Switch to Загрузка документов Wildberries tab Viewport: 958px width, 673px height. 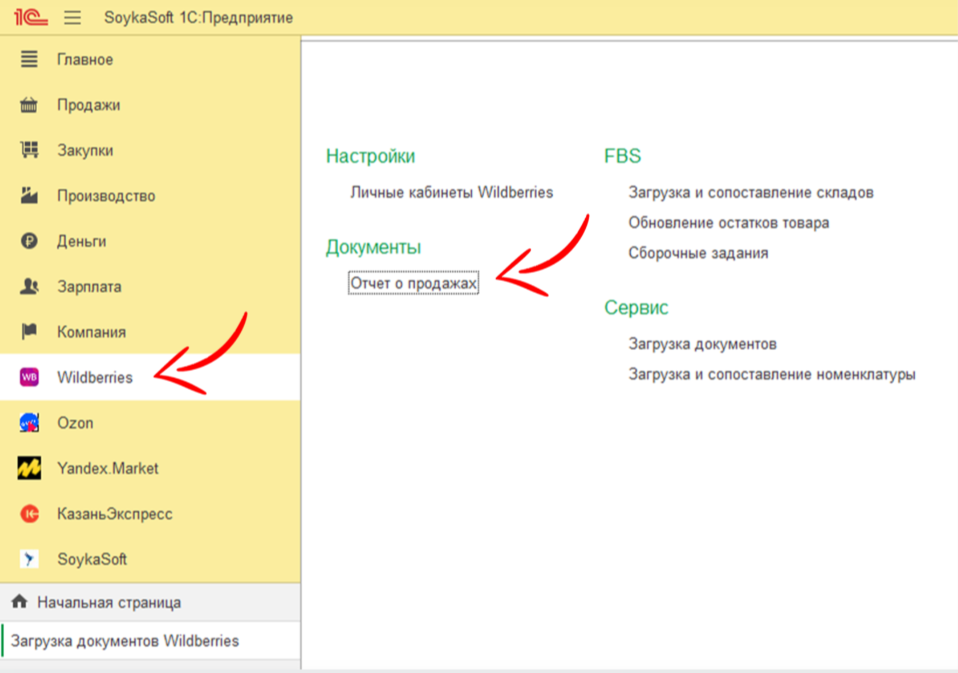[x=125, y=641]
